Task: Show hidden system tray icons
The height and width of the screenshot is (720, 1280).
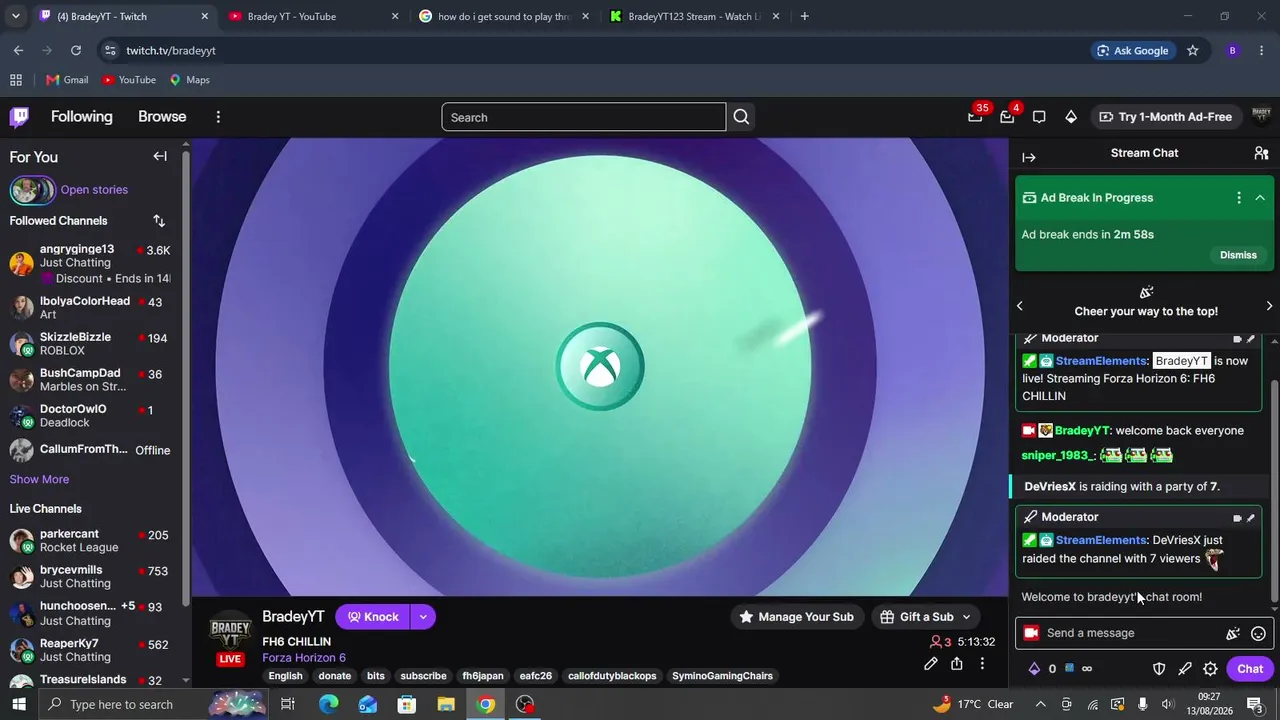Action: coord(1041,704)
